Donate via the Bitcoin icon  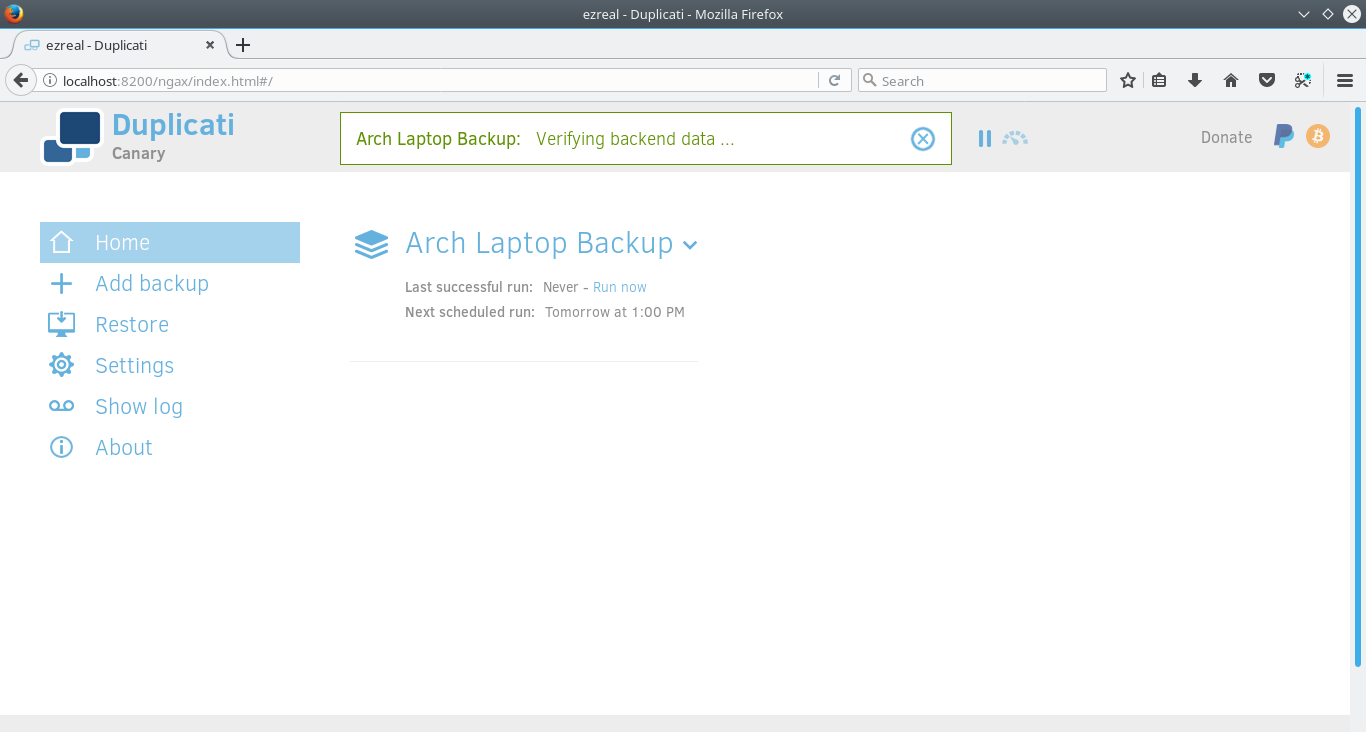coord(1318,137)
